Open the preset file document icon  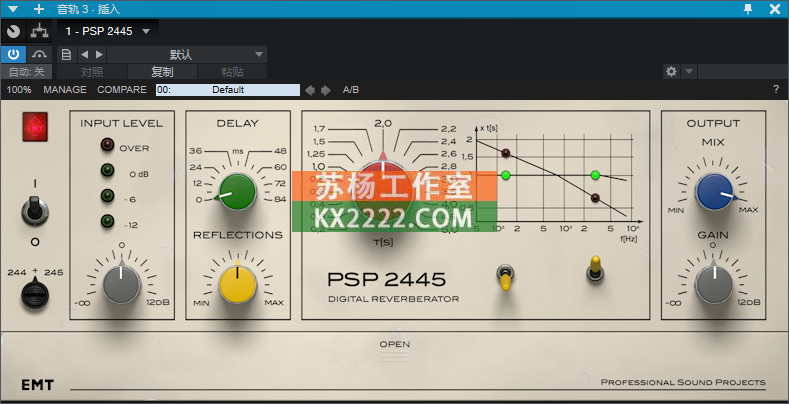pyautogui.click(x=66, y=54)
